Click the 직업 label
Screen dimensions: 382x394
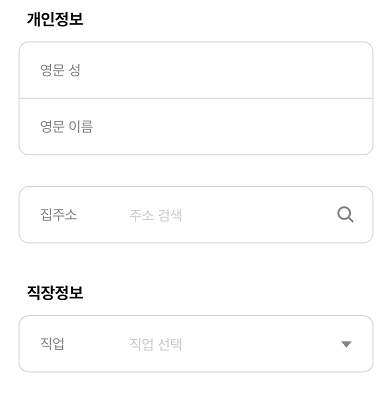click(x=52, y=344)
